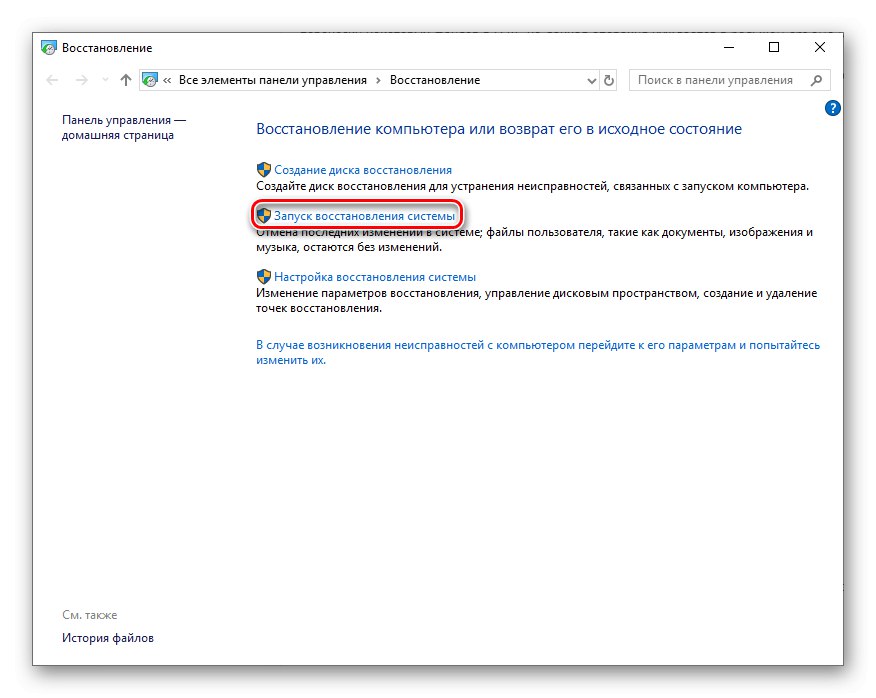The image size is (876, 698).
Task: Click the Up navigation arrow
Action: tap(124, 80)
